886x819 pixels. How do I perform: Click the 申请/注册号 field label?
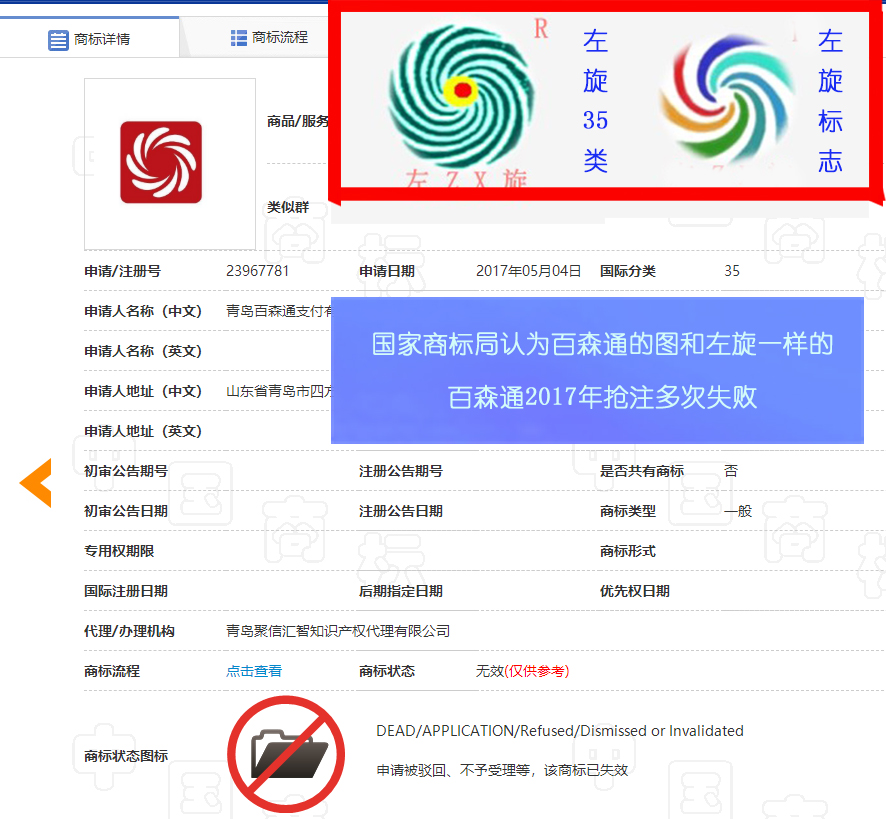point(123,271)
